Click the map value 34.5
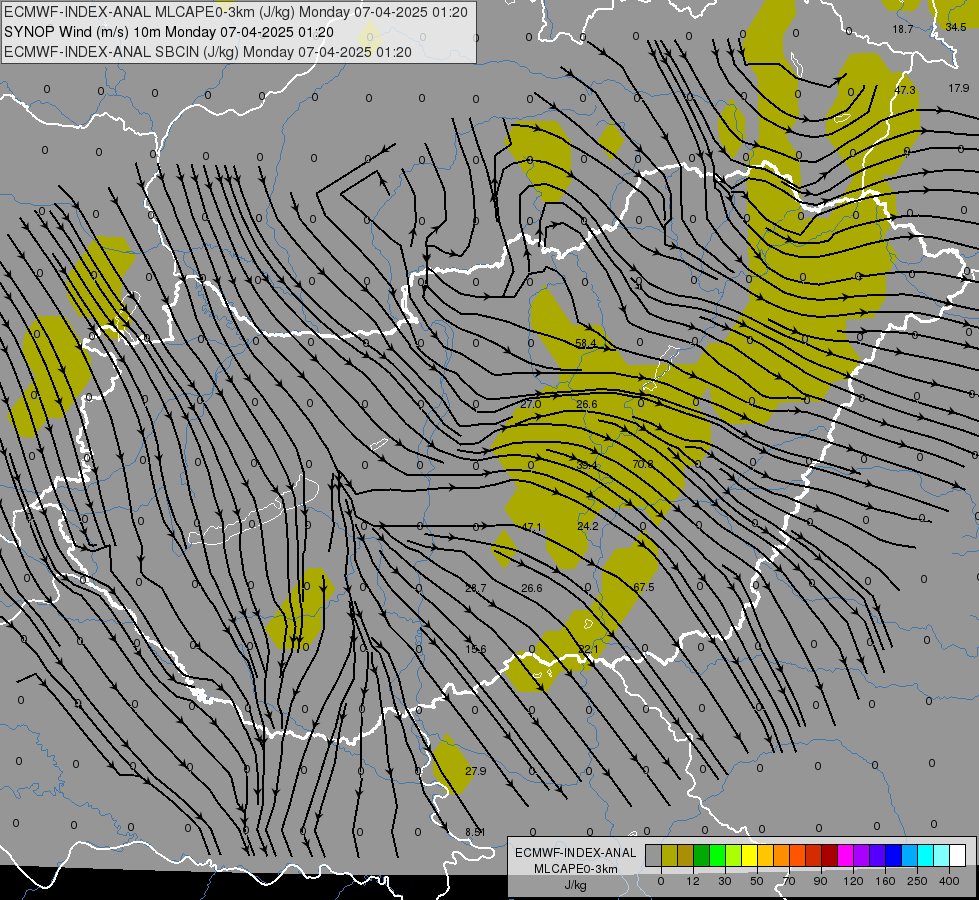This screenshot has height=900, width=979. coord(956,27)
